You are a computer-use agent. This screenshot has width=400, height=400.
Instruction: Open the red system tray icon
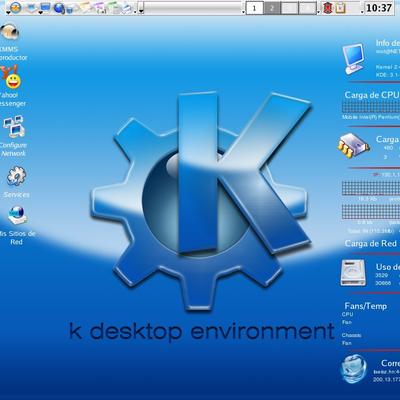[328, 8]
